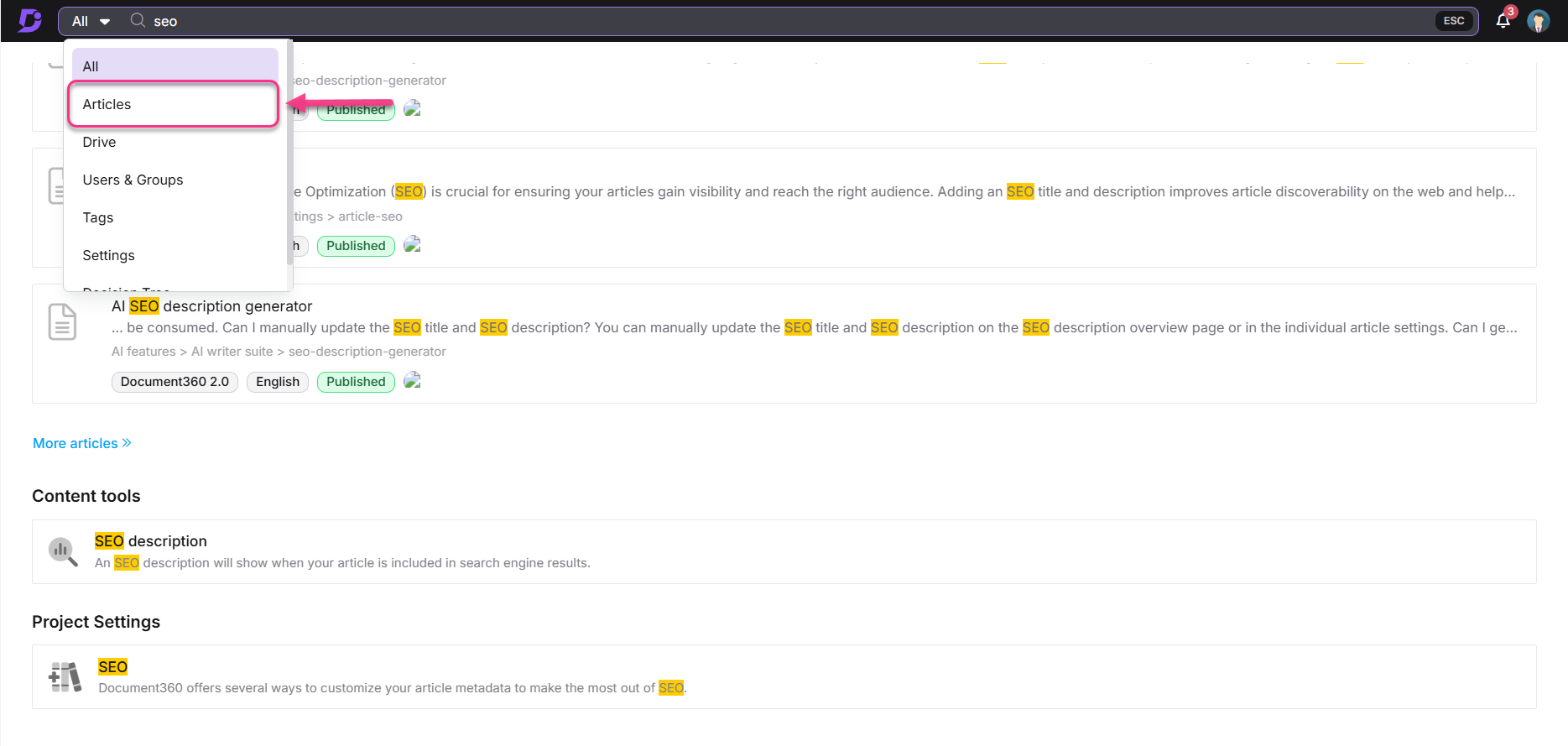The height and width of the screenshot is (746, 1568).
Task: Open More articles link
Action: coord(82,443)
